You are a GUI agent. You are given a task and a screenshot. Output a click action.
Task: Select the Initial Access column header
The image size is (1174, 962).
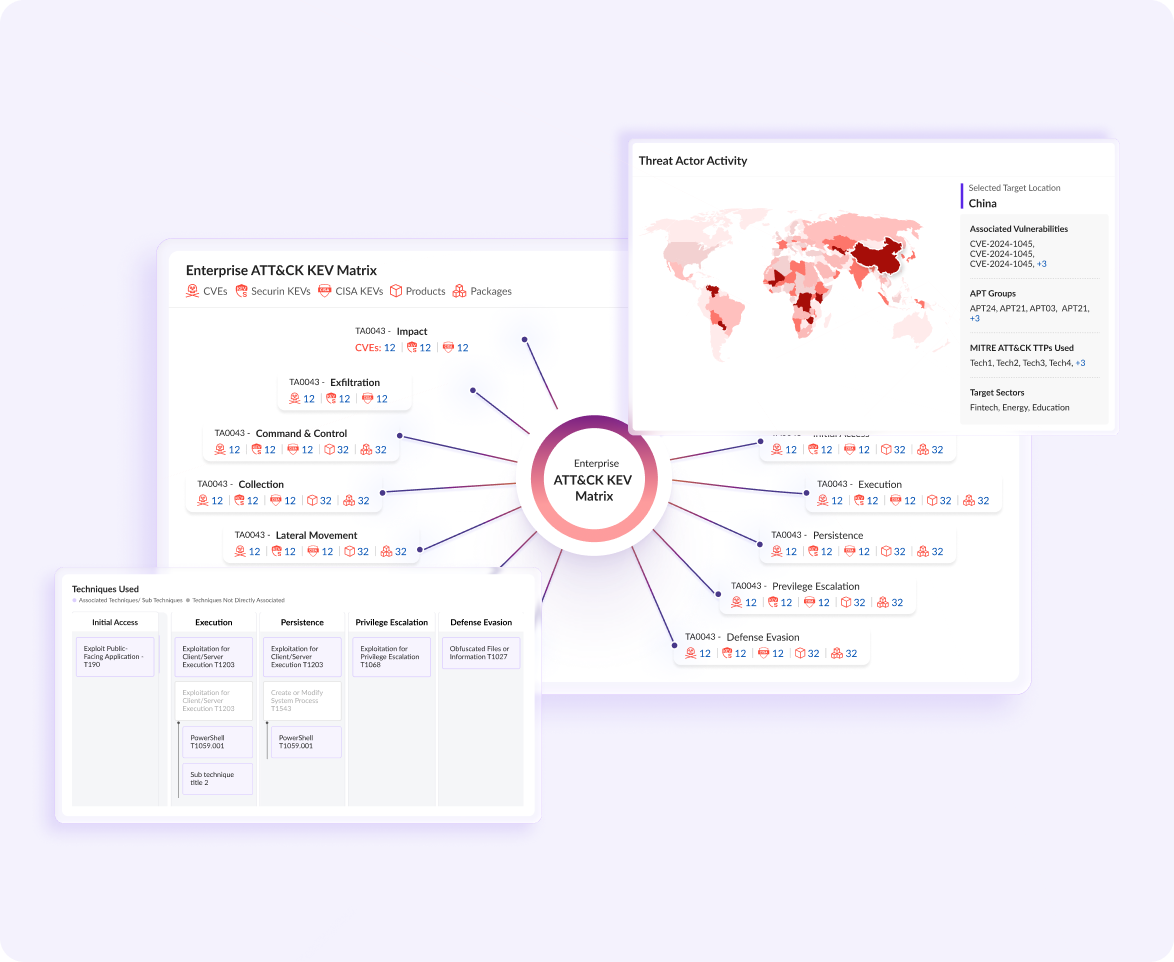(115, 622)
